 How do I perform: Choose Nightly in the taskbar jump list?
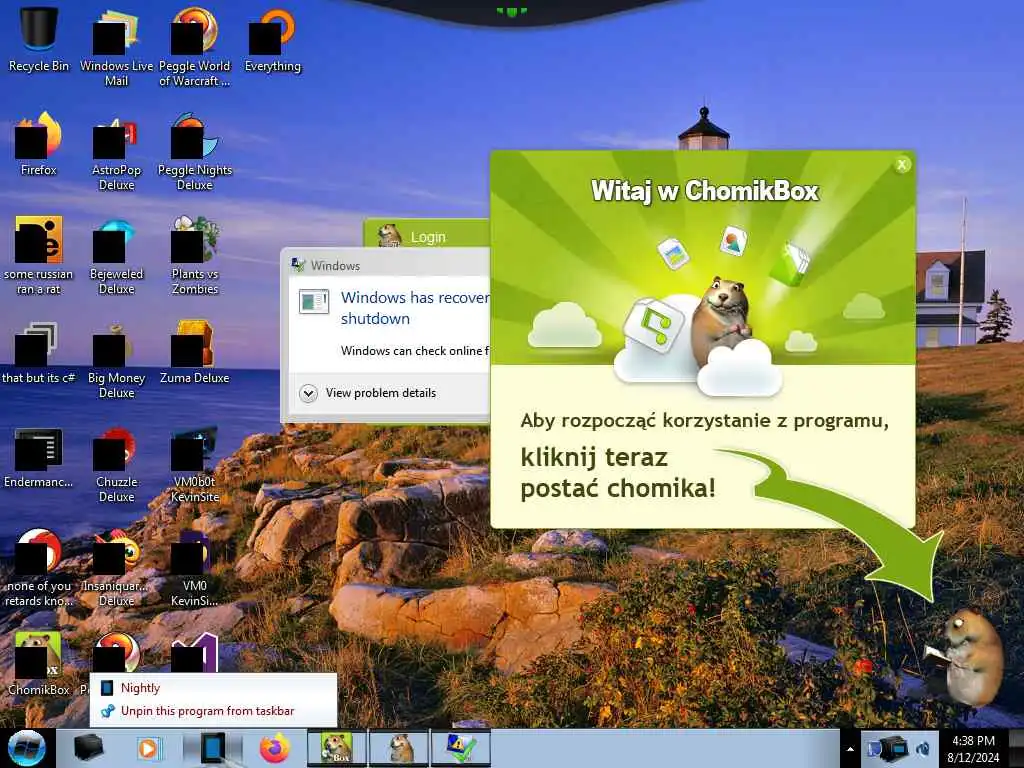[x=213, y=688]
